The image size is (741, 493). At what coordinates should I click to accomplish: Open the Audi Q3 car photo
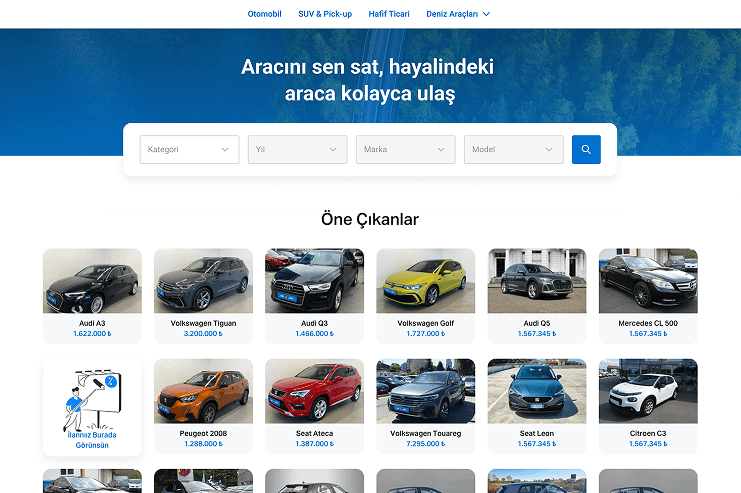pyautogui.click(x=315, y=281)
